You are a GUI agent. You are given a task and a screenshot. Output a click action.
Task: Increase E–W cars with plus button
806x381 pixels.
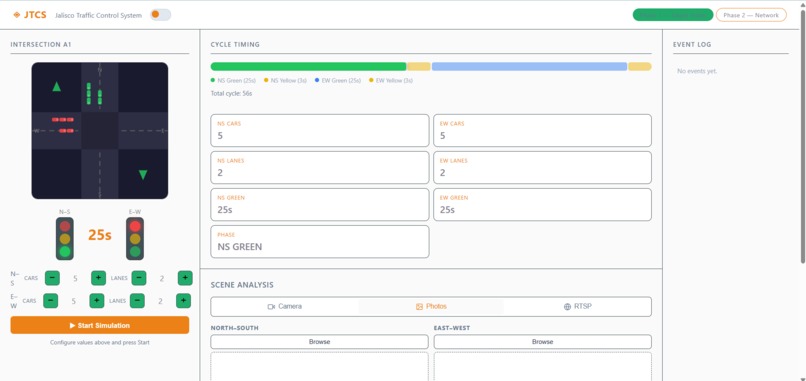97,301
